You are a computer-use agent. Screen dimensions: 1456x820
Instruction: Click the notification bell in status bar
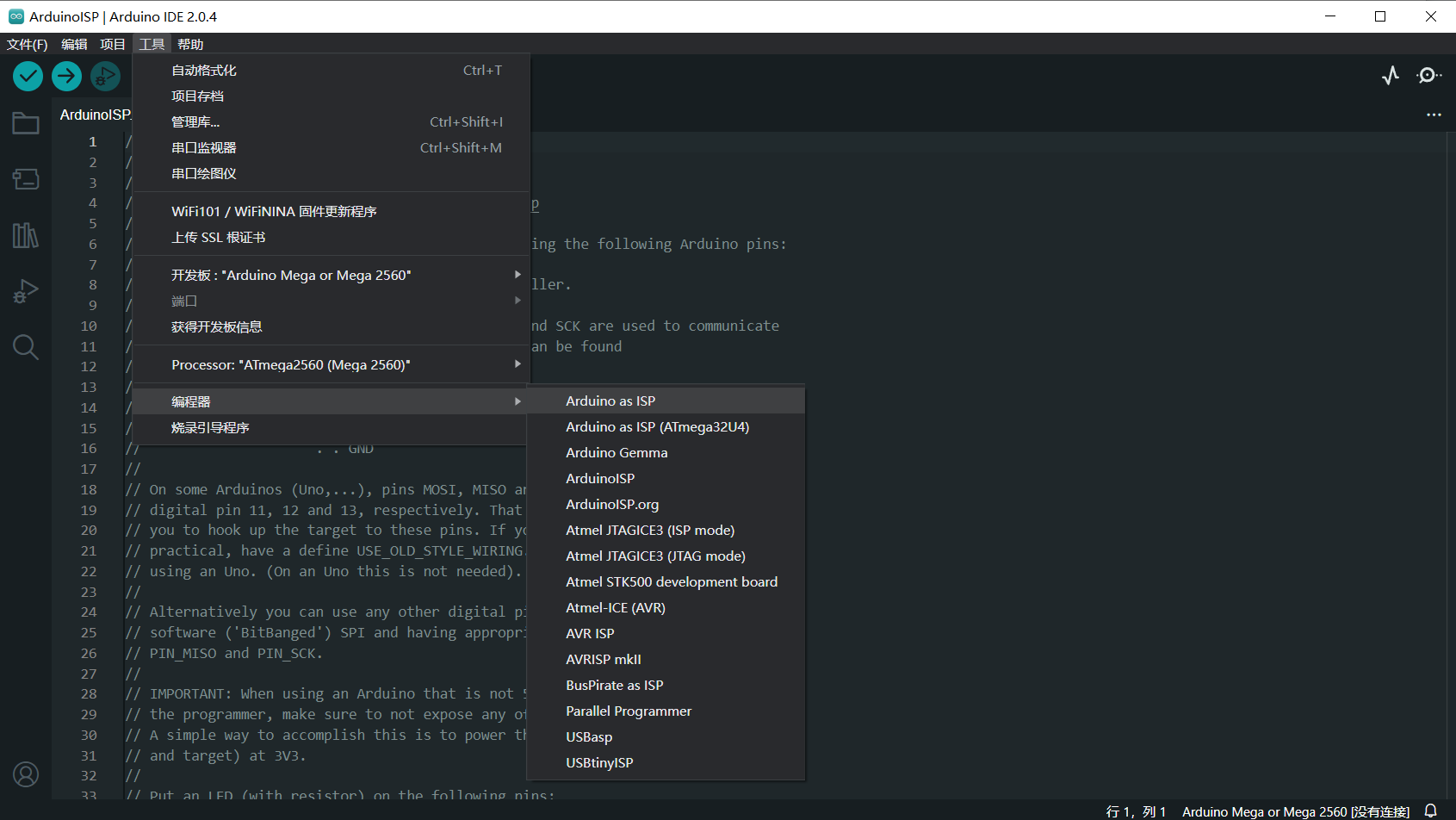point(1431,811)
